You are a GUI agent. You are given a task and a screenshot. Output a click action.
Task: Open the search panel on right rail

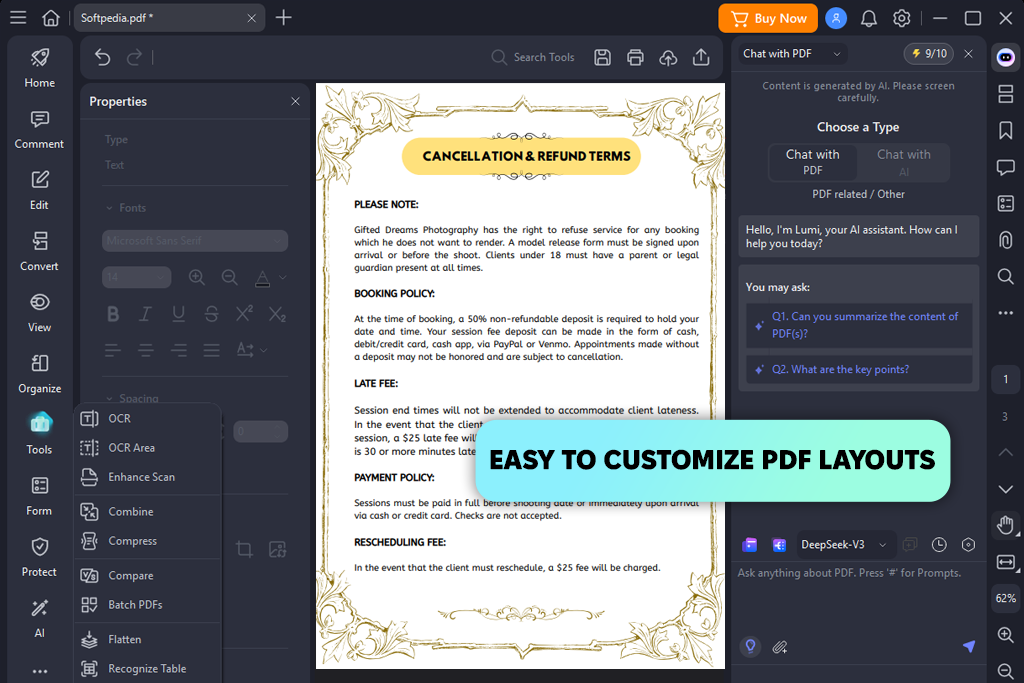tap(1006, 276)
